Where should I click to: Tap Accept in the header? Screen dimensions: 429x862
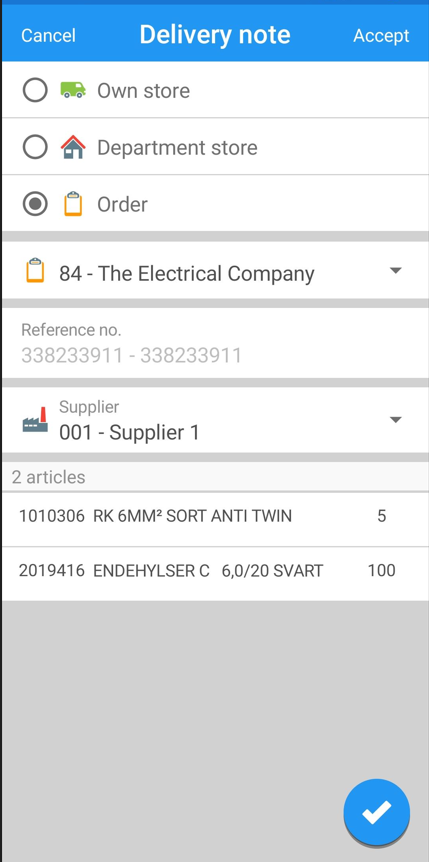[x=381, y=36]
